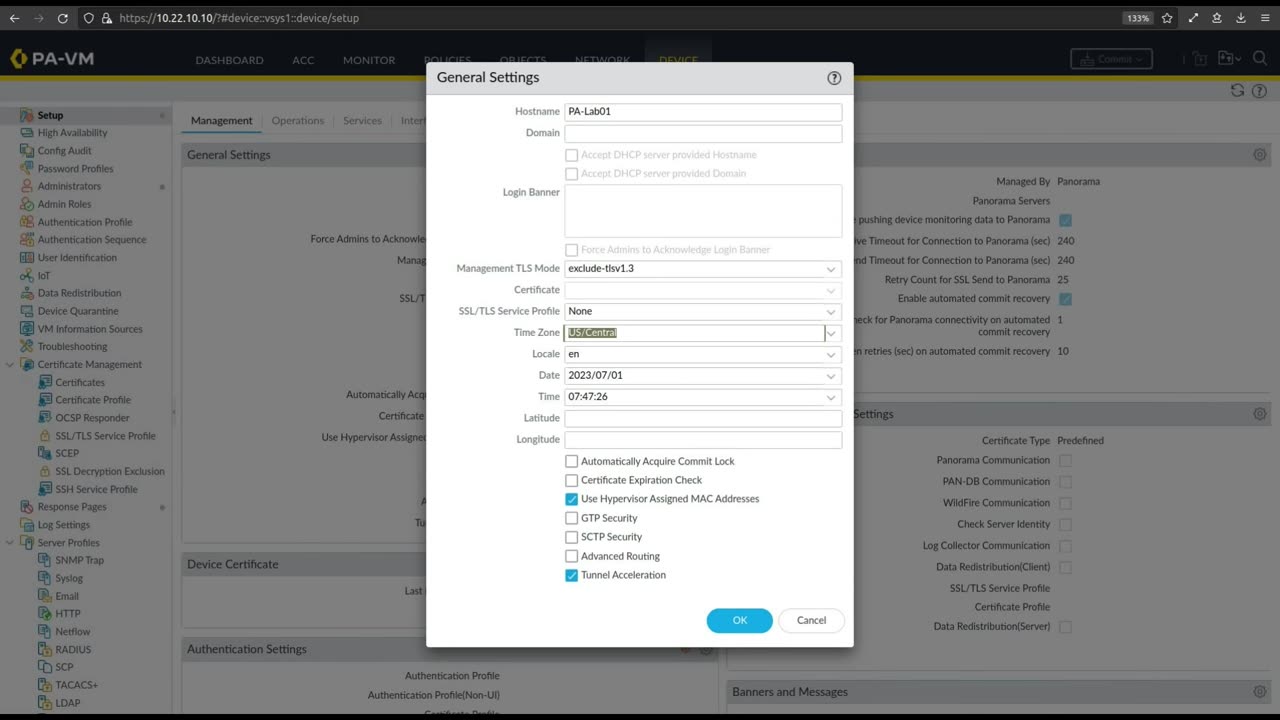Viewport: 1280px width, 720px height.
Task: Enable Advanced Routing checkbox
Action: 572,556
